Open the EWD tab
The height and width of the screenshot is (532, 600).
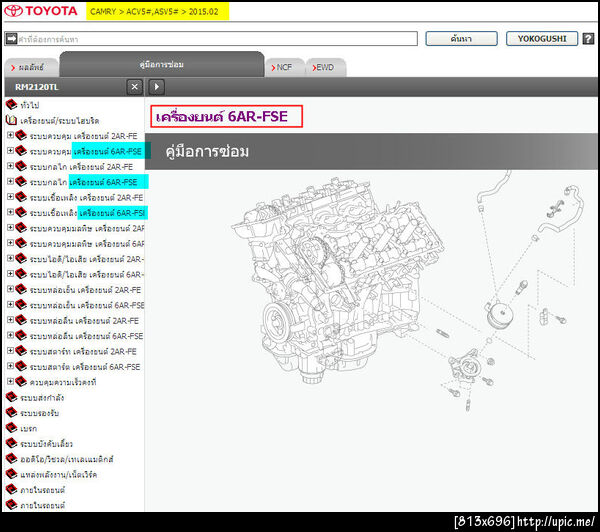pyautogui.click(x=326, y=68)
